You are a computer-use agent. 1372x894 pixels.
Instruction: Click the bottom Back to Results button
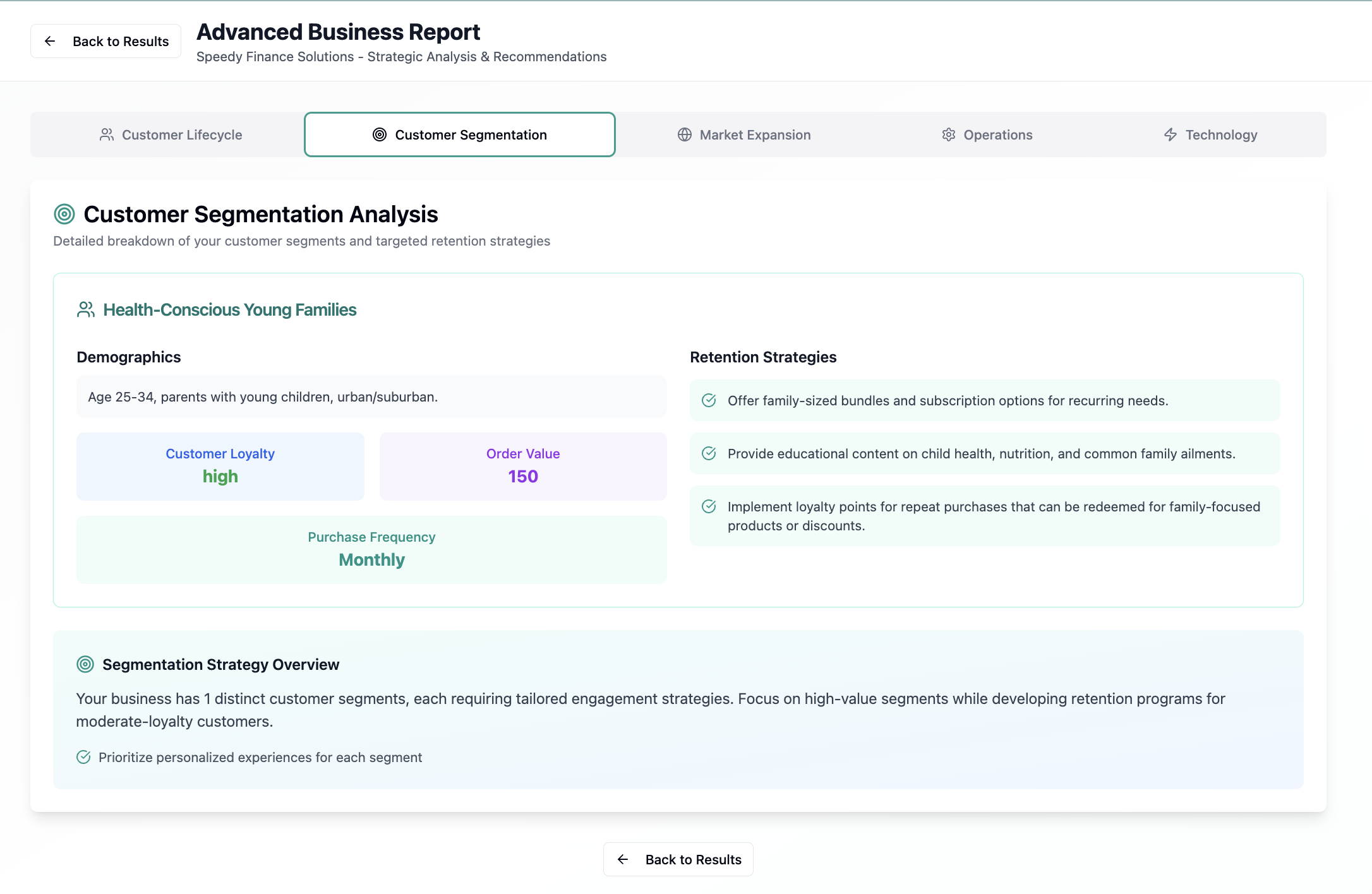point(678,859)
